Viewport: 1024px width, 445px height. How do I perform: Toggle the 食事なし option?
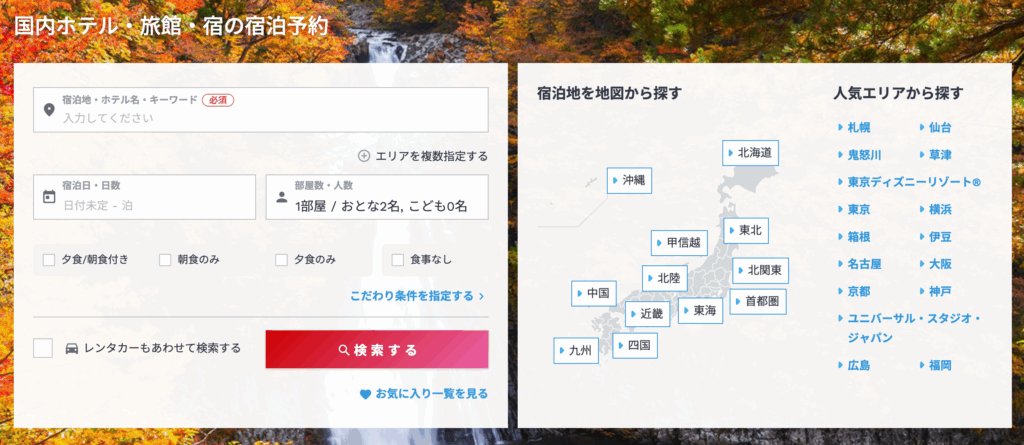pos(398,260)
